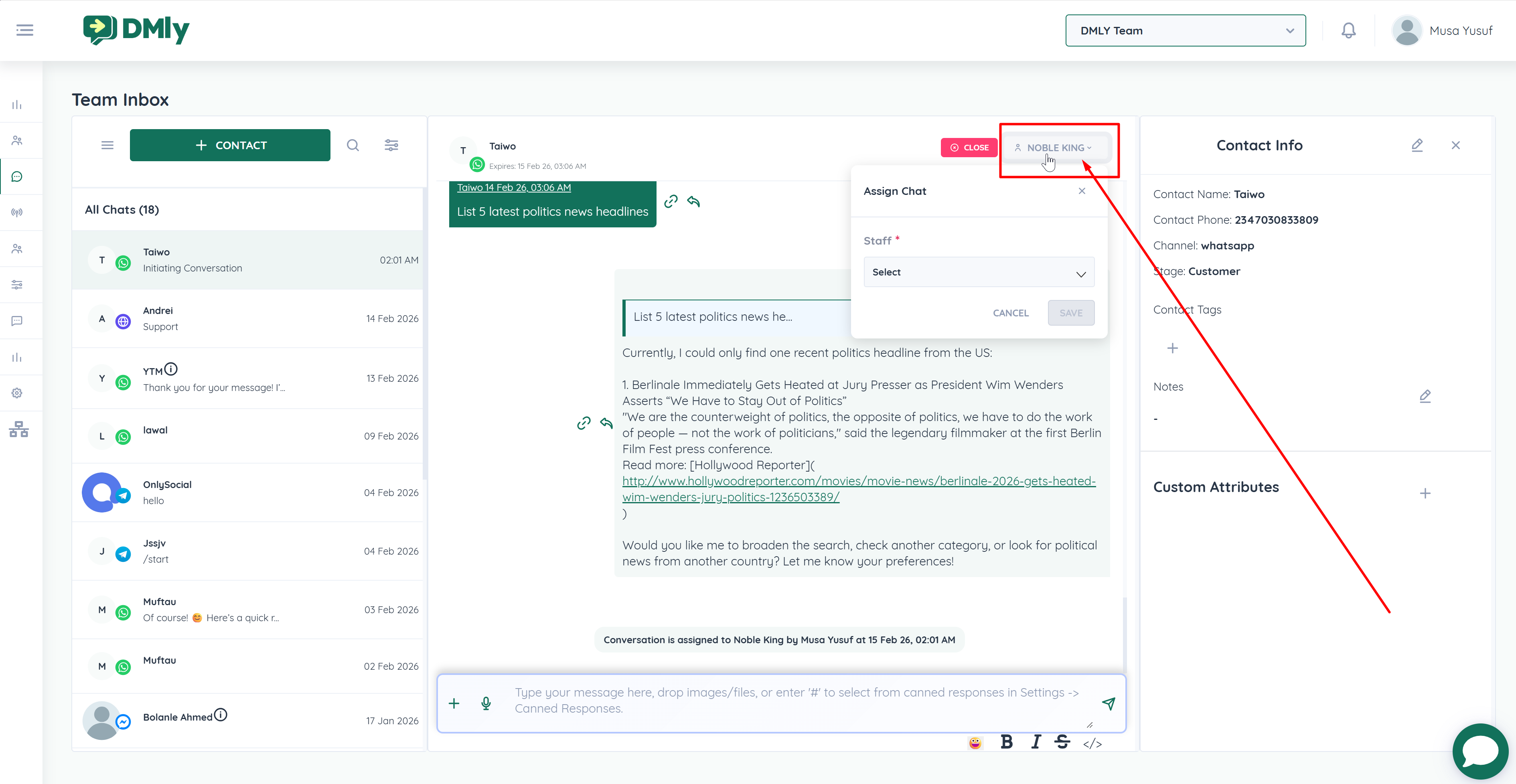The height and width of the screenshot is (784, 1516).
Task: Click the send message paper plane icon
Action: [x=1108, y=703]
